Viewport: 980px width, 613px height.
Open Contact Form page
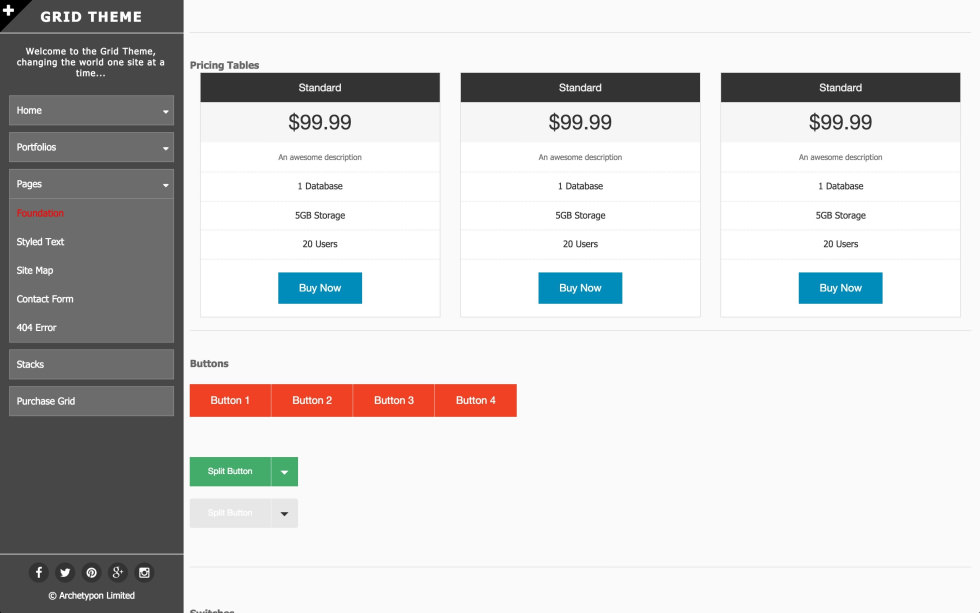tap(45, 299)
